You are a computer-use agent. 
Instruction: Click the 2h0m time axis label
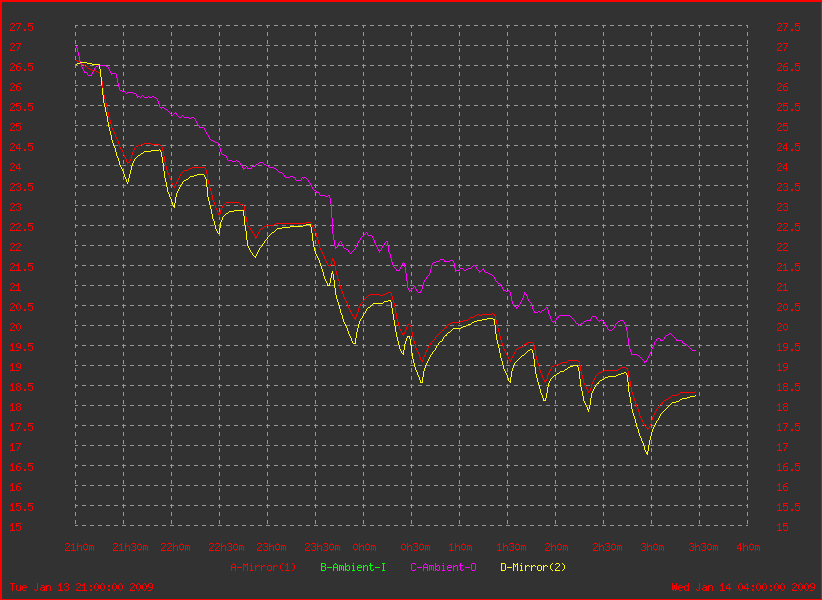pyautogui.click(x=556, y=547)
